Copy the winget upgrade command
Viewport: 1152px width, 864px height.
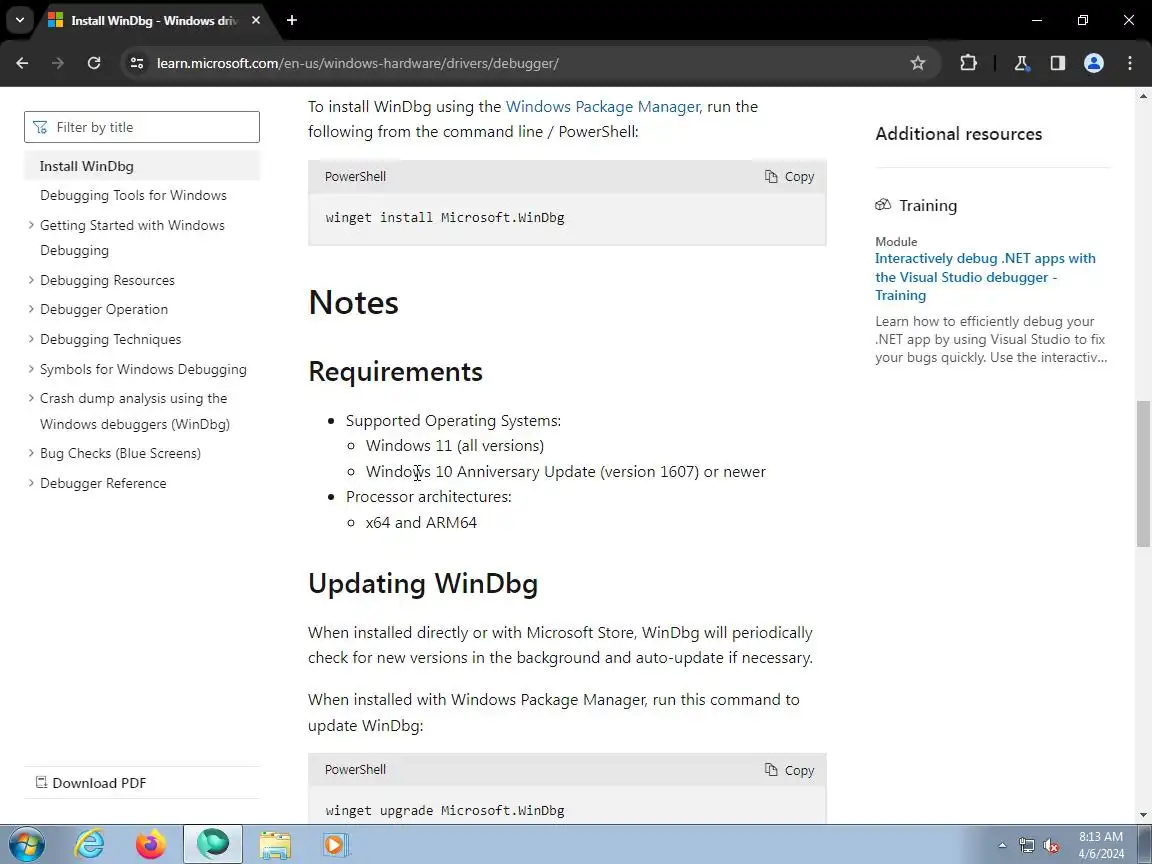coord(789,770)
